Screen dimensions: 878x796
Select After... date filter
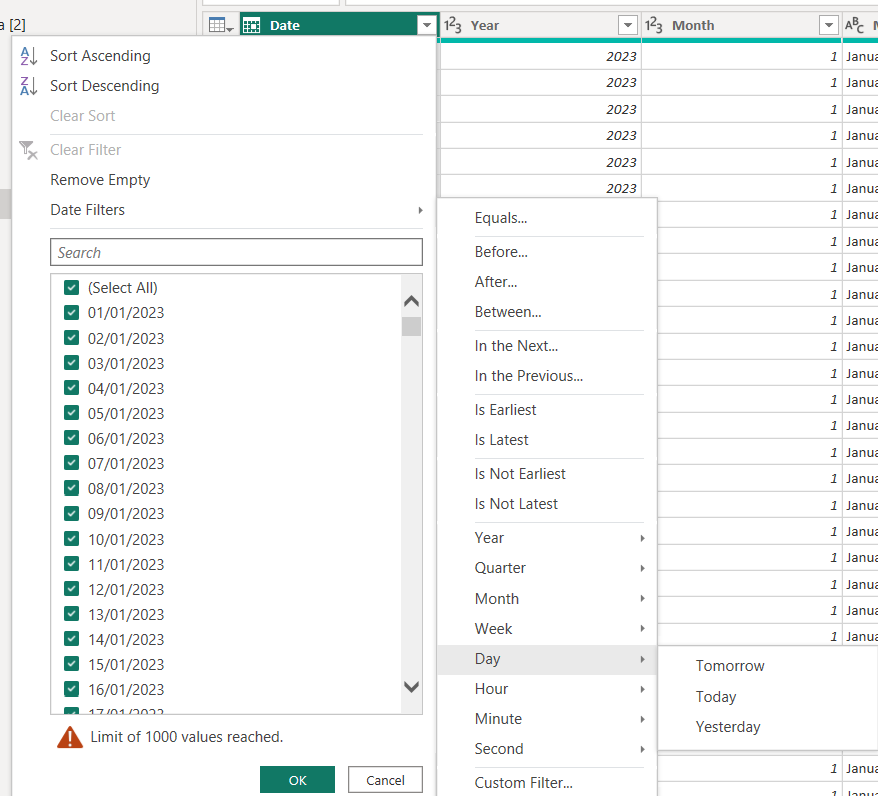click(x=496, y=282)
